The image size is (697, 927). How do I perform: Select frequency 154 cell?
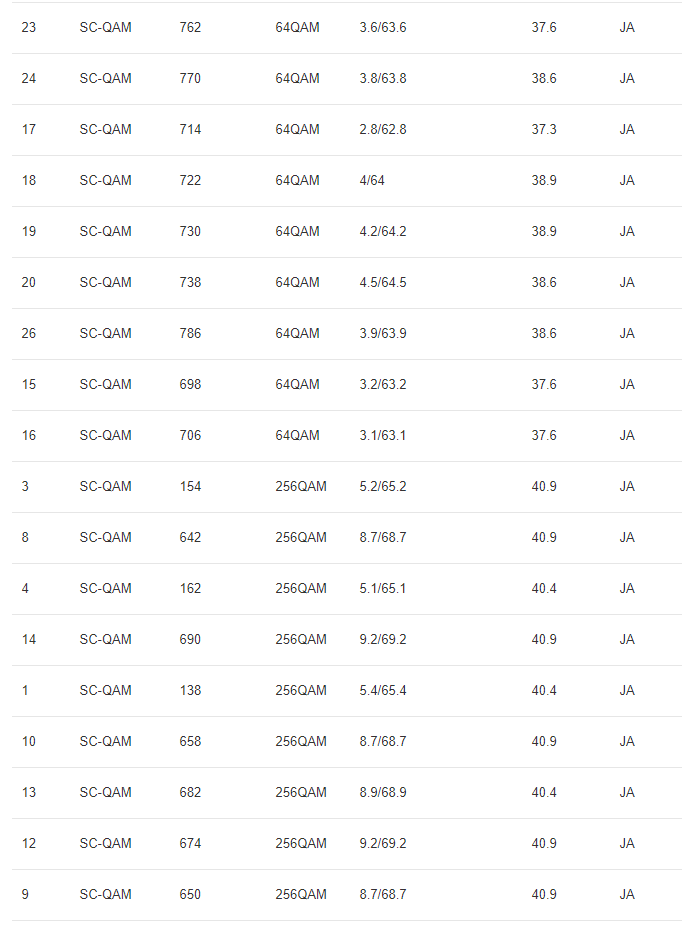tap(190, 486)
